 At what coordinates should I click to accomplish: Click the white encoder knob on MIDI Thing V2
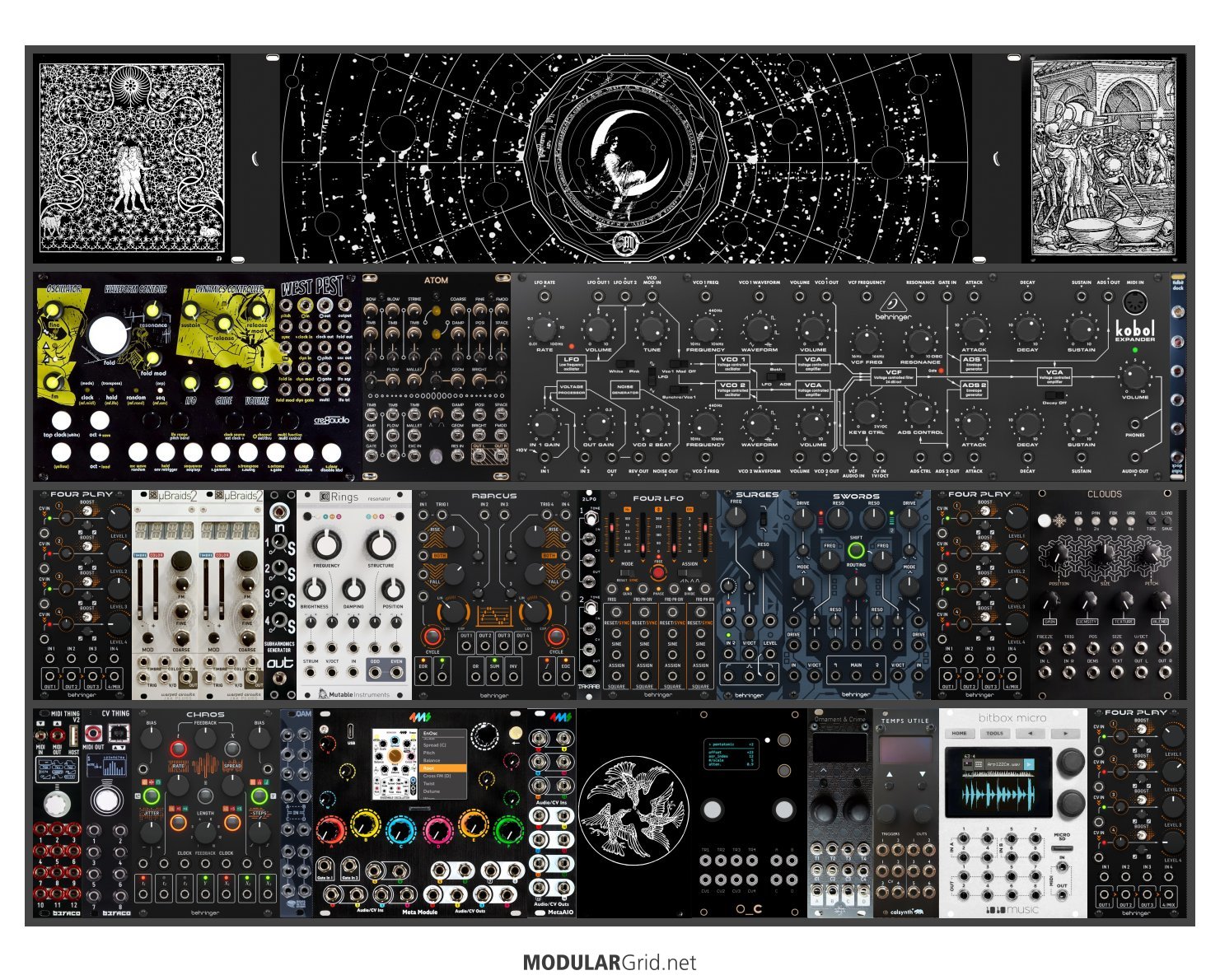pos(57,804)
